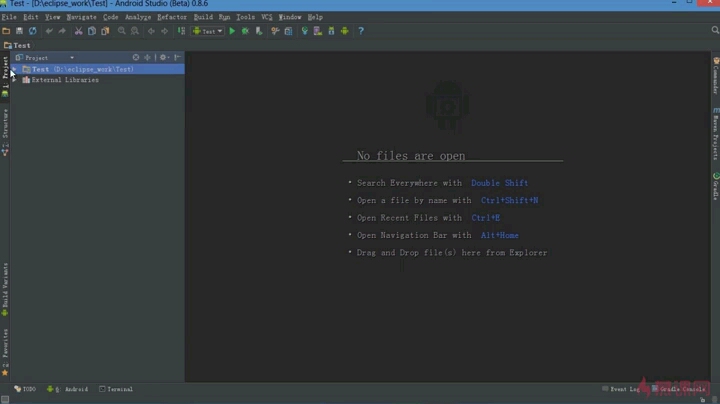Open the Structure side tab
Screen dimensions: 720x404
click(5, 132)
